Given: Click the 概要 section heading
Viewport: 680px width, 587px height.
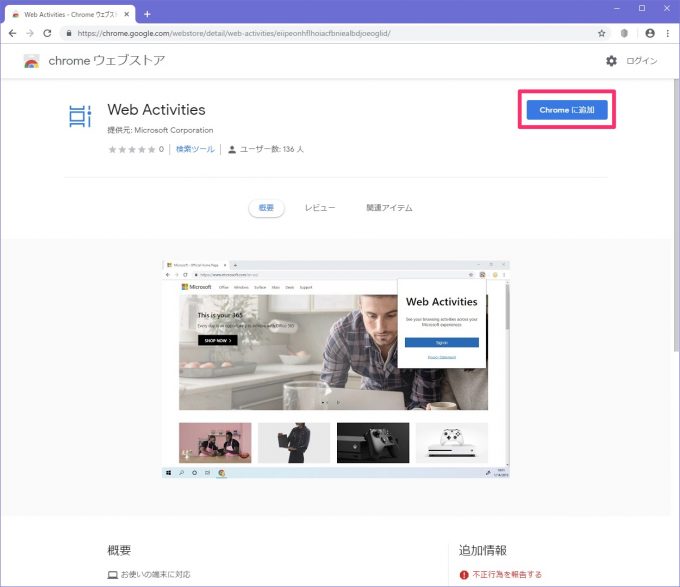Looking at the screenshot, I should coord(119,550).
